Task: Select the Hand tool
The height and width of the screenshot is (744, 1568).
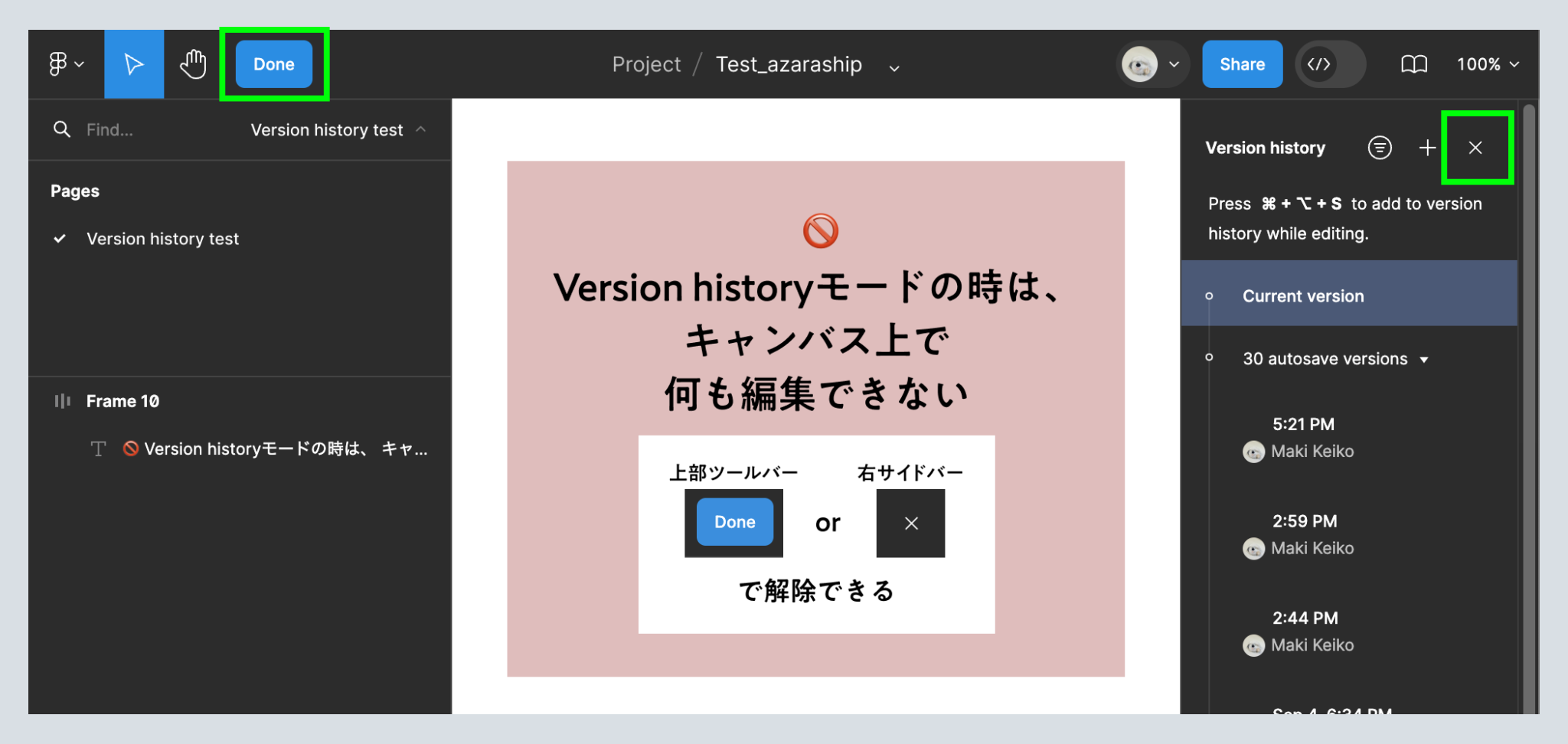Action: tap(193, 64)
